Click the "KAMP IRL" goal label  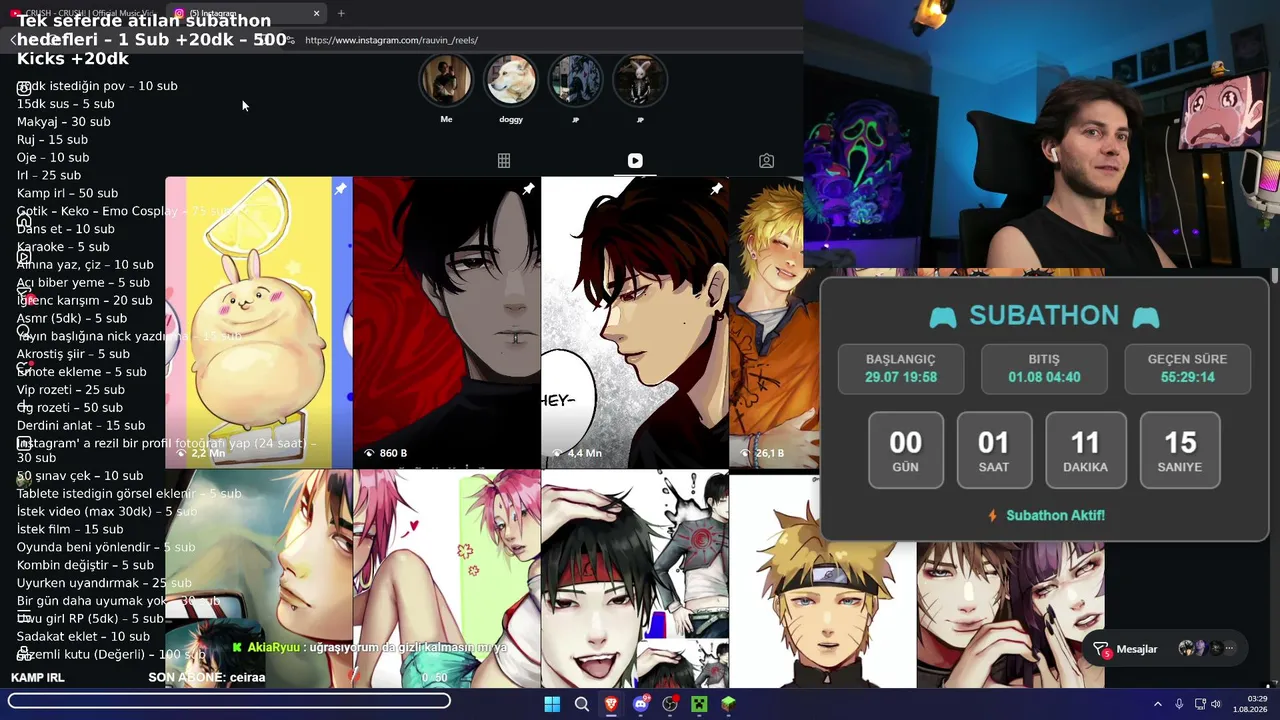point(38,677)
